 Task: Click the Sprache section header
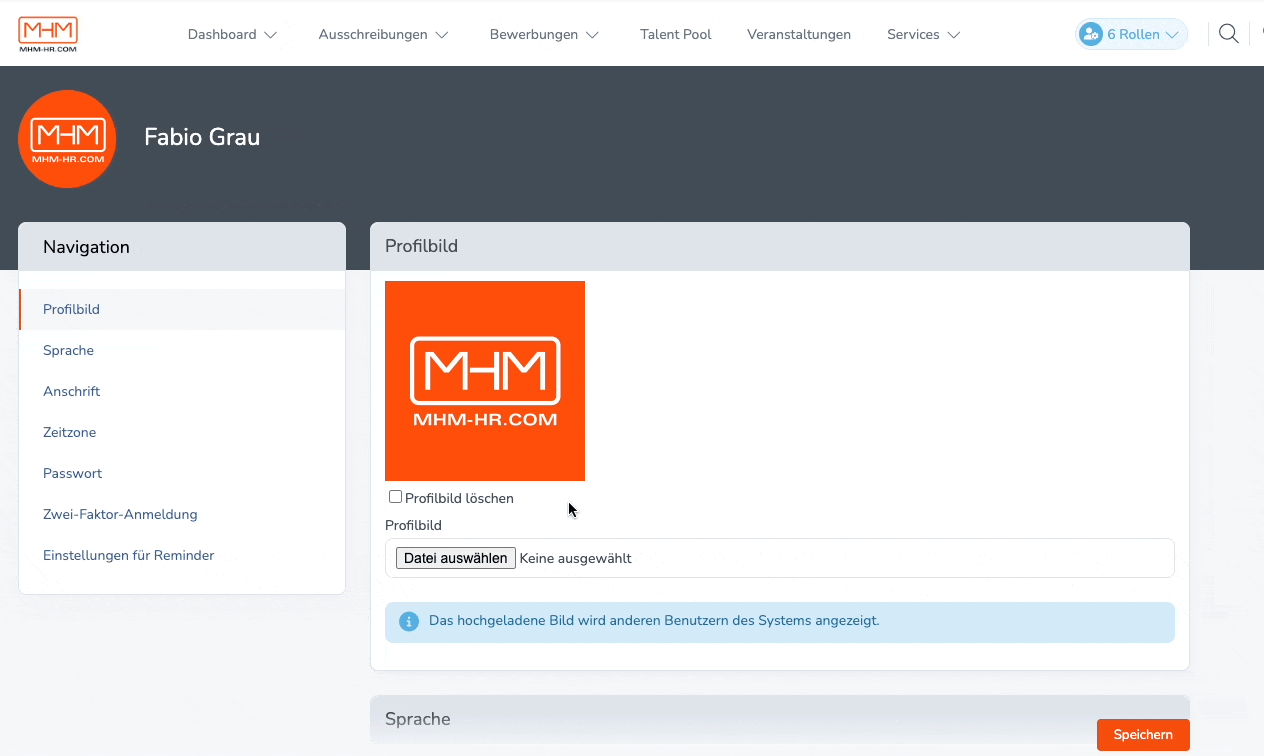tap(780, 719)
